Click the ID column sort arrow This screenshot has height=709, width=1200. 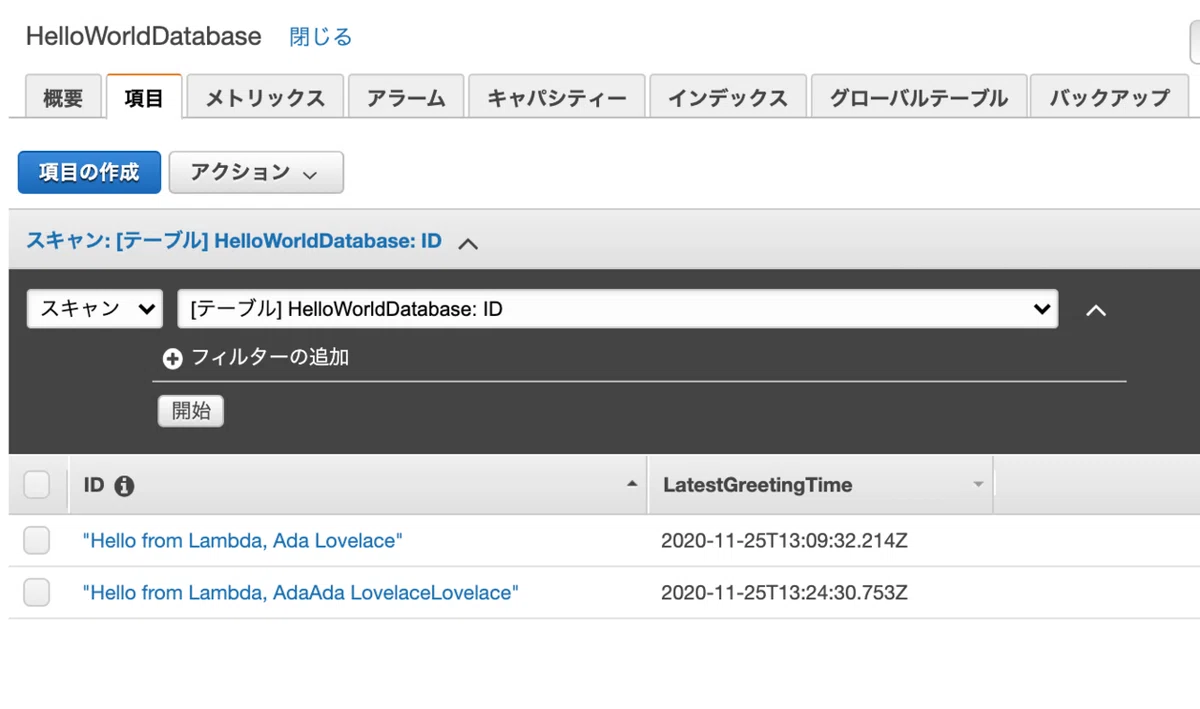631,484
